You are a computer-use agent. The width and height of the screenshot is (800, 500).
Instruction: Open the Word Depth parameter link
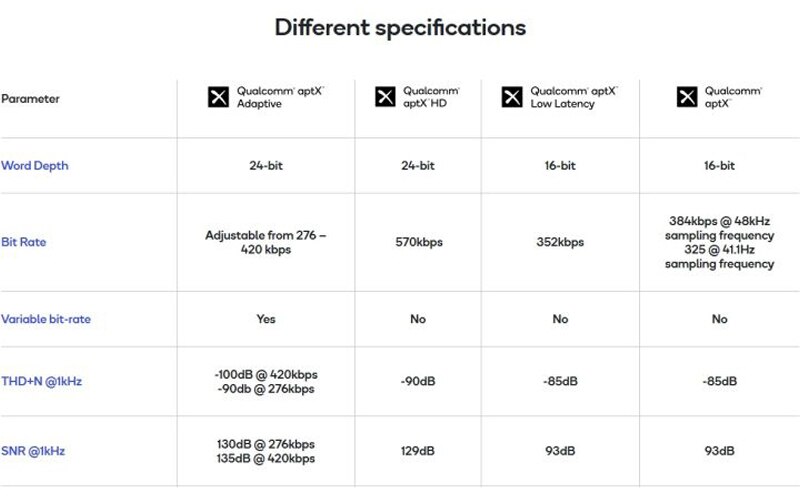[35, 165]
